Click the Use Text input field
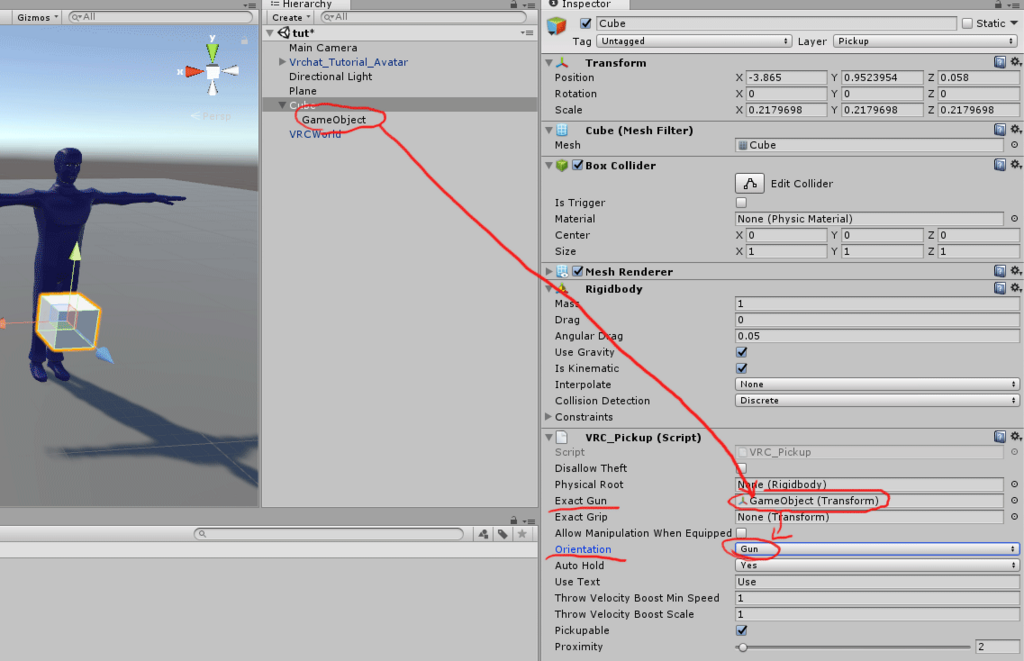 coord(877,581)
